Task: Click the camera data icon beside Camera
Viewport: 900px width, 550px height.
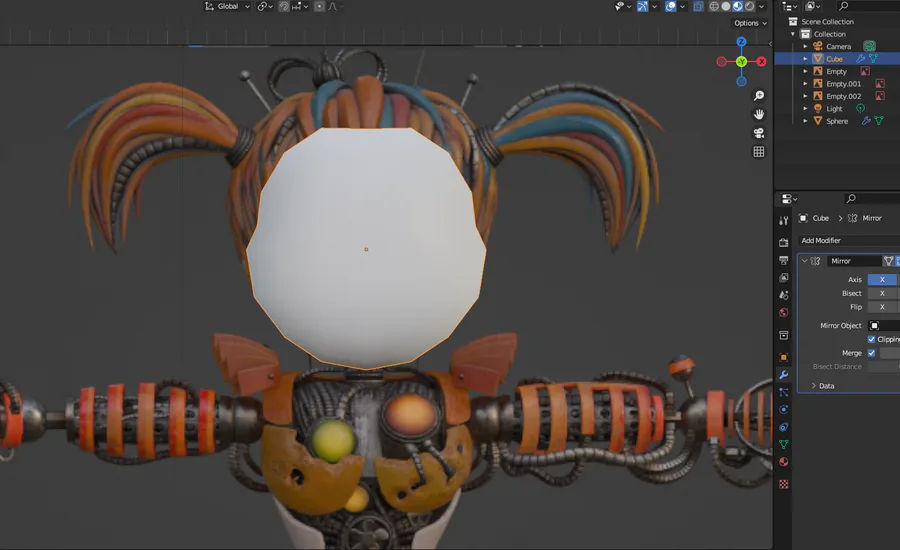Action: click(x=870, y=47)
